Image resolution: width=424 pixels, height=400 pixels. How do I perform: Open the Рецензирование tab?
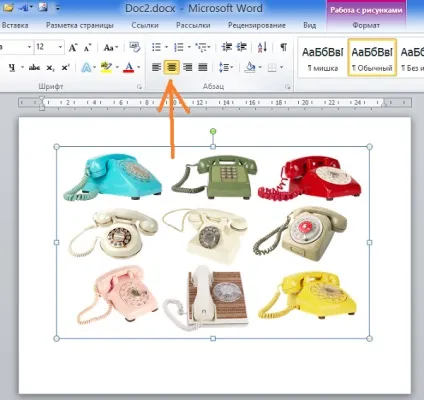point(257,25)
